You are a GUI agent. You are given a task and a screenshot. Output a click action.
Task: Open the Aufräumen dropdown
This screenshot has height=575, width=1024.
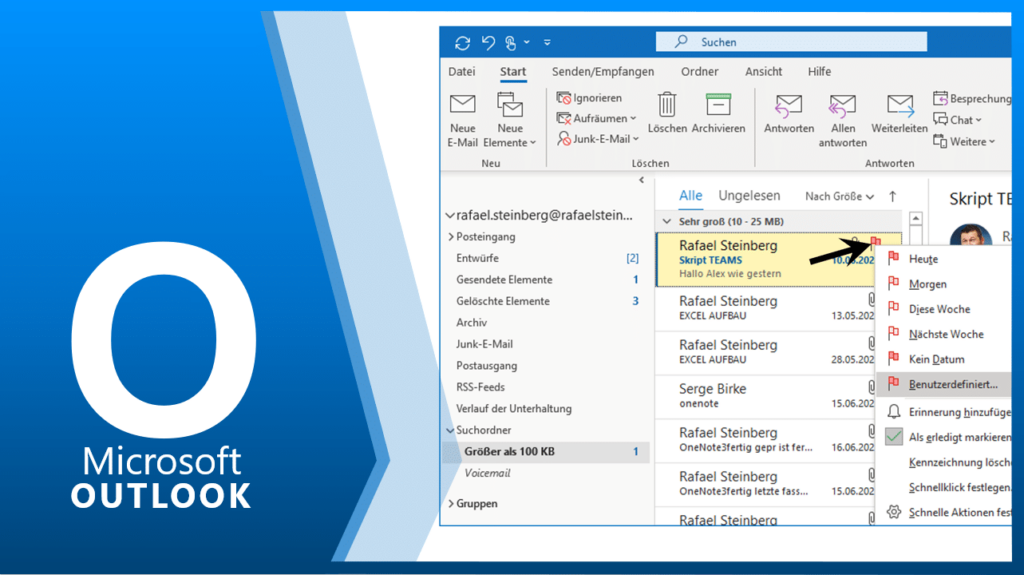[x=596, y=118]
